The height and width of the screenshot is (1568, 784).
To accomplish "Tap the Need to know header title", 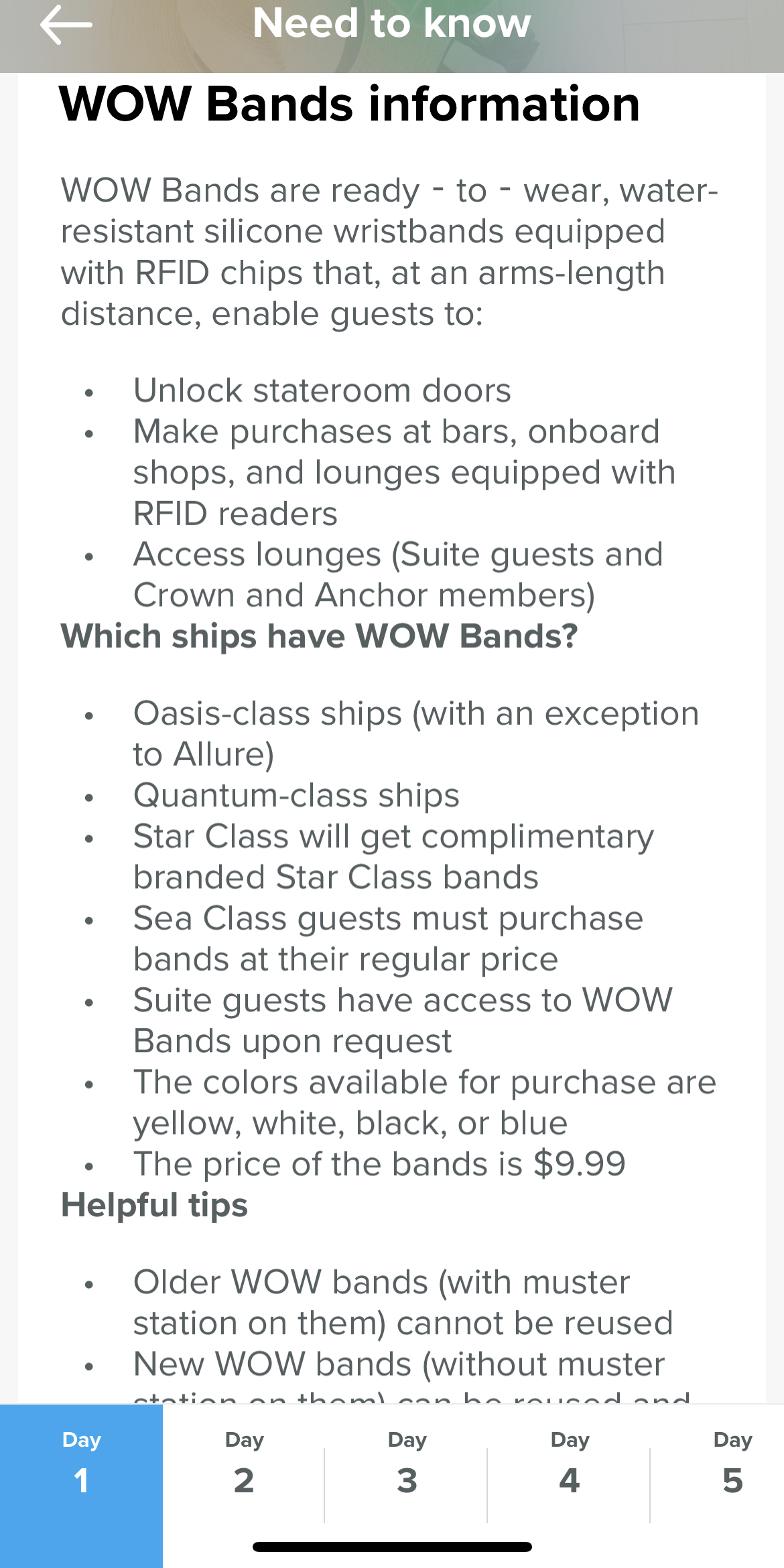I will [x=392, y=23].
